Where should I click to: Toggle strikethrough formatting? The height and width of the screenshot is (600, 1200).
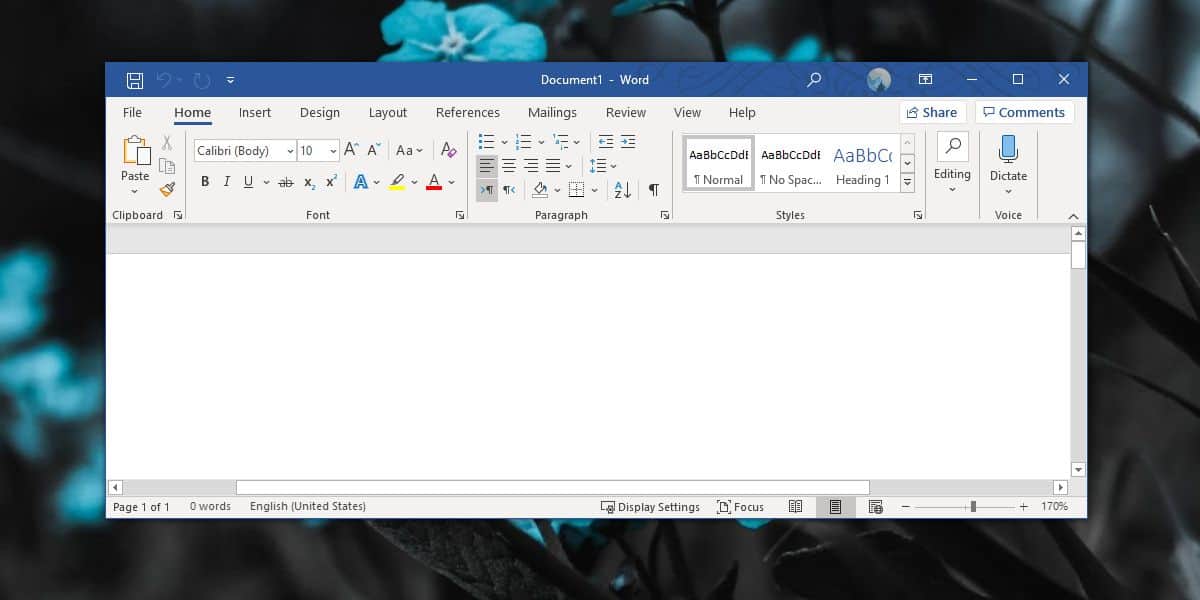point(286,182)
